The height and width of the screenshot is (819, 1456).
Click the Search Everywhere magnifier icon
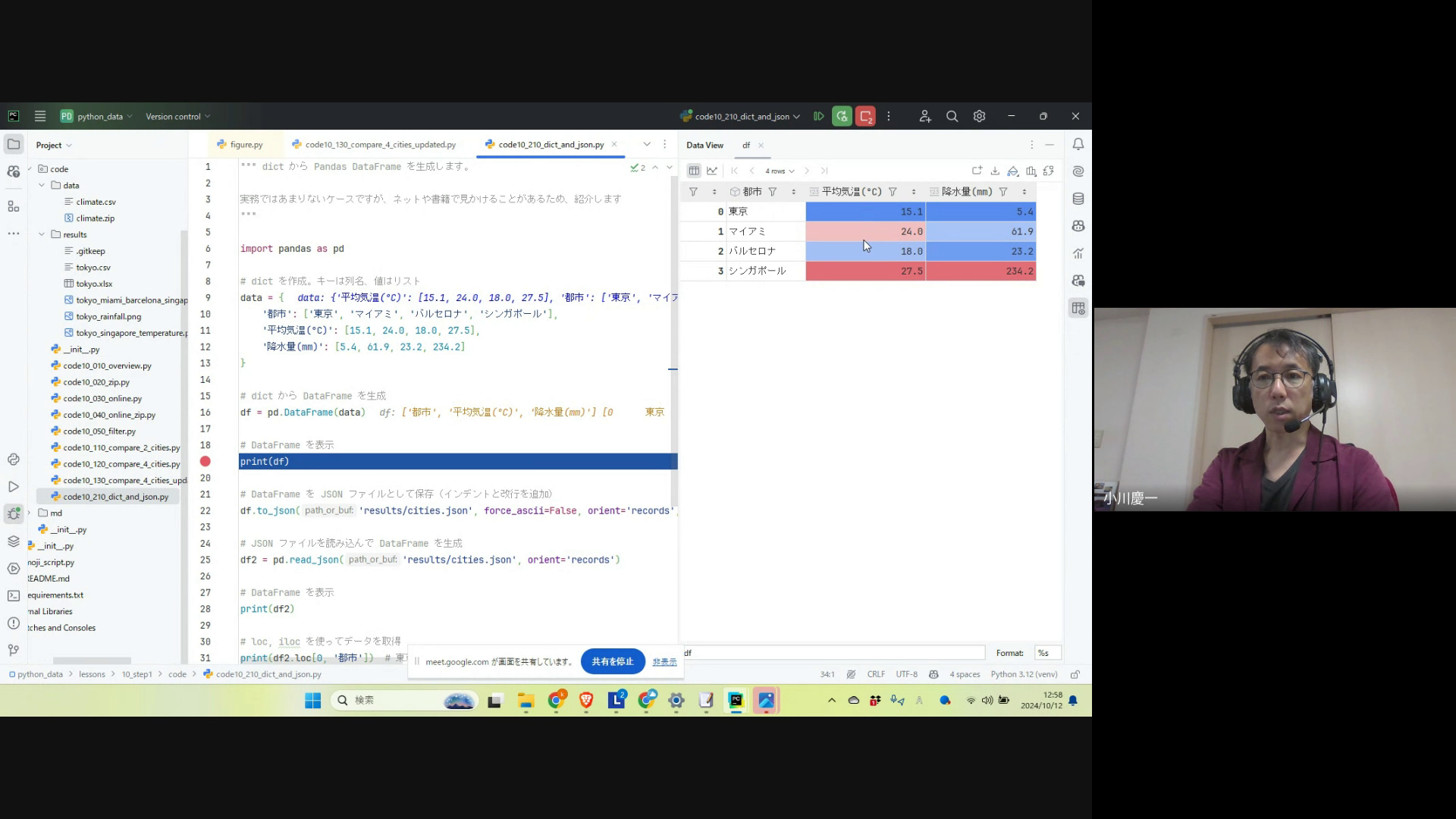coord(952,116)
